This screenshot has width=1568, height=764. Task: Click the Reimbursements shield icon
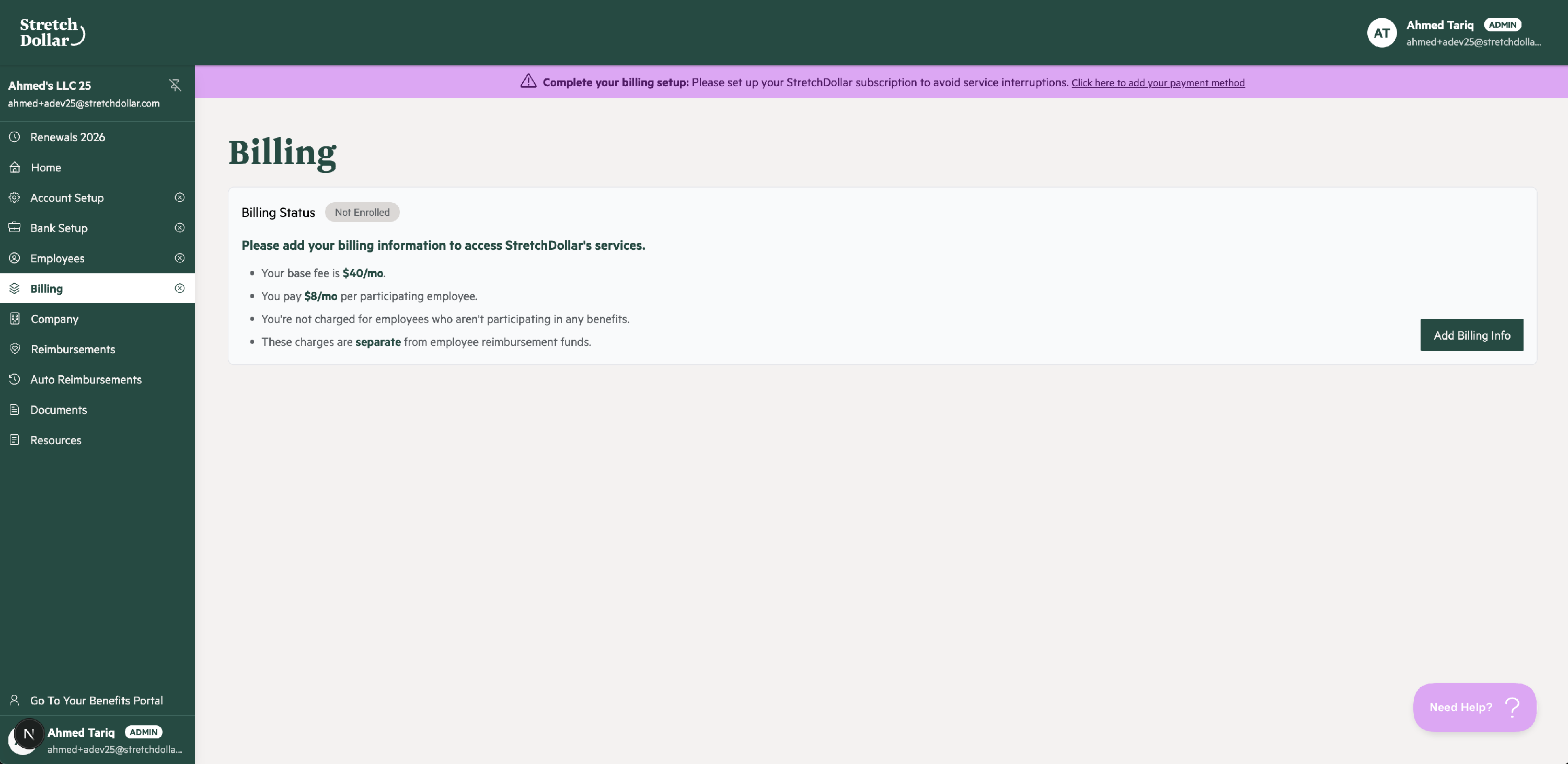[15, 349]
